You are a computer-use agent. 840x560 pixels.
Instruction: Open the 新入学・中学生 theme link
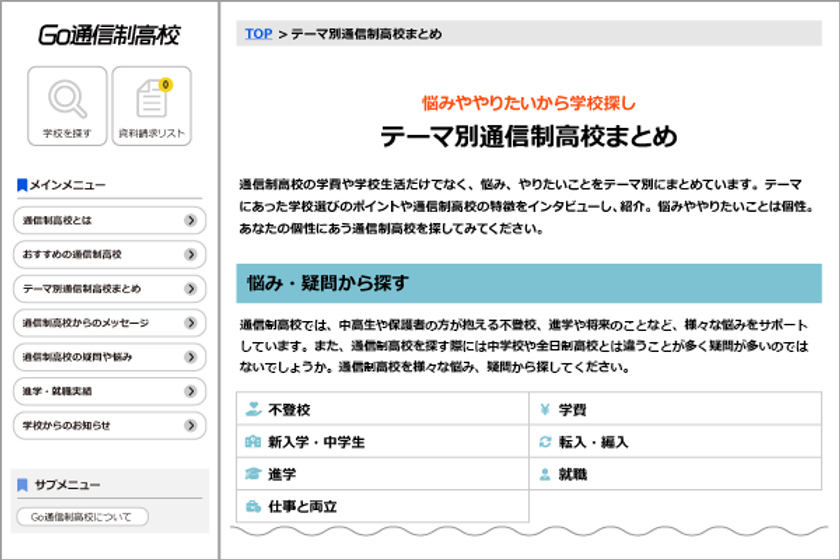click(x=382, y=442)
